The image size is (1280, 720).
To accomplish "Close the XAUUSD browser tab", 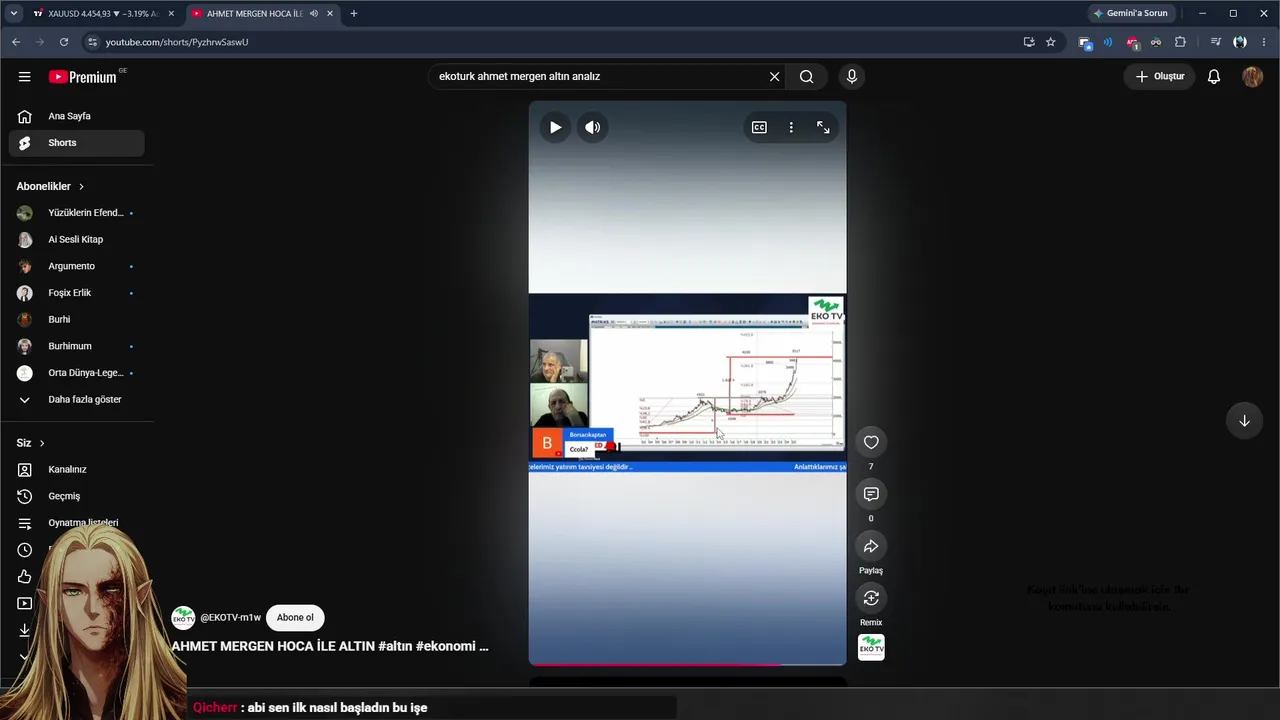I will 171,14.
